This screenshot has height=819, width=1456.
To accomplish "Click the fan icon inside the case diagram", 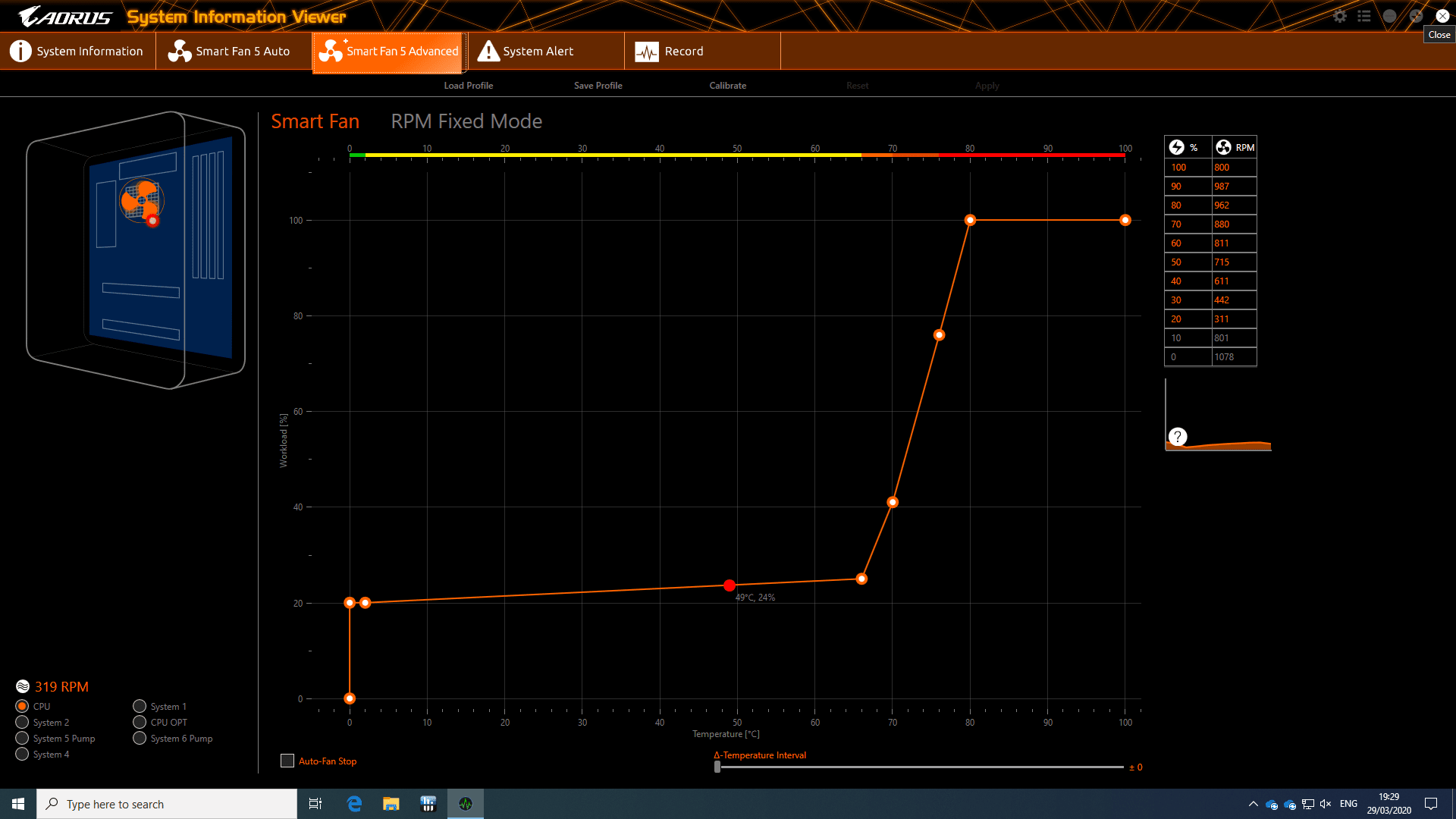I will [141, 200].
